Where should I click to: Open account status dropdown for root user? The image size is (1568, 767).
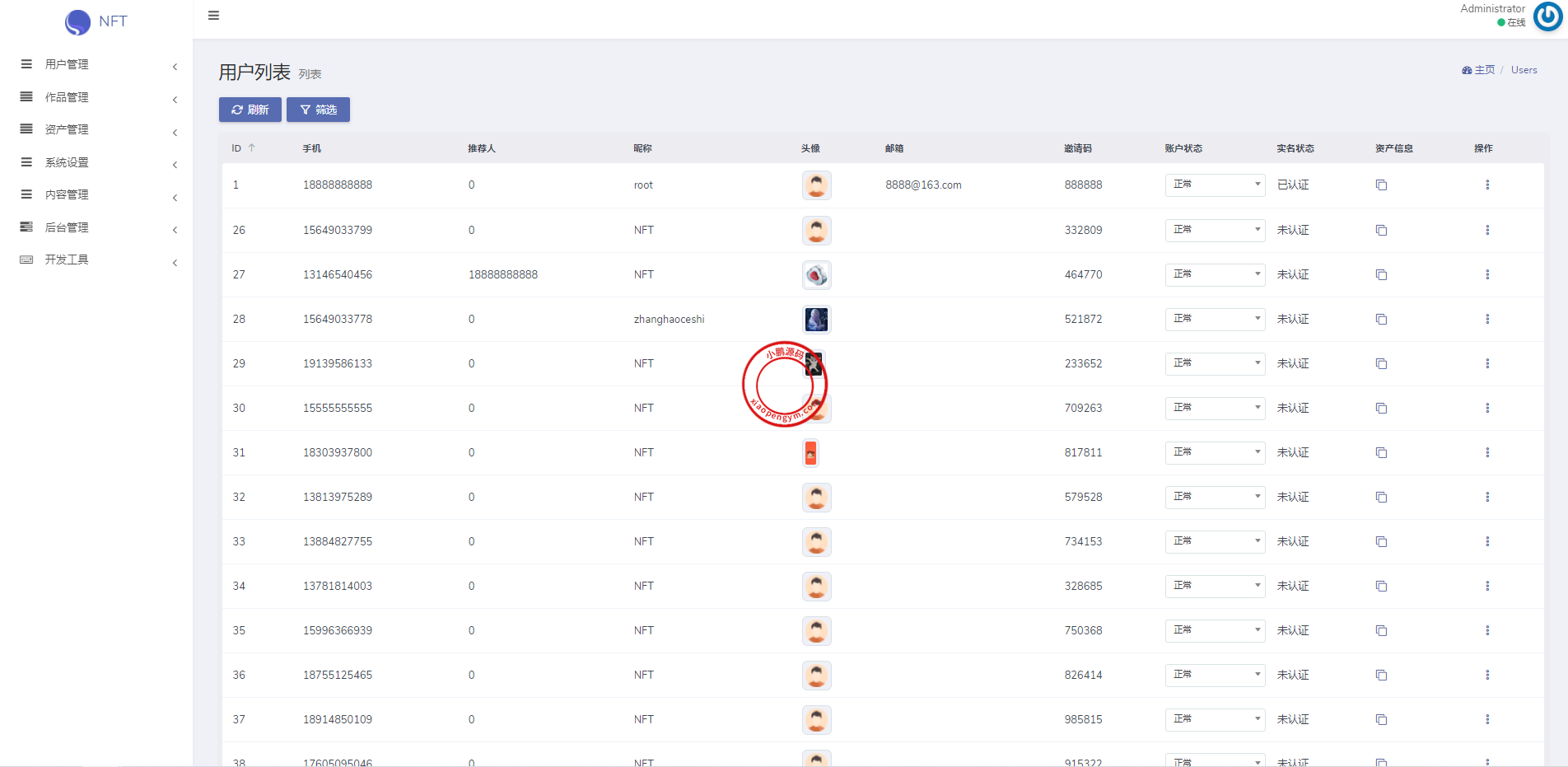click(x=1214, y=185)
